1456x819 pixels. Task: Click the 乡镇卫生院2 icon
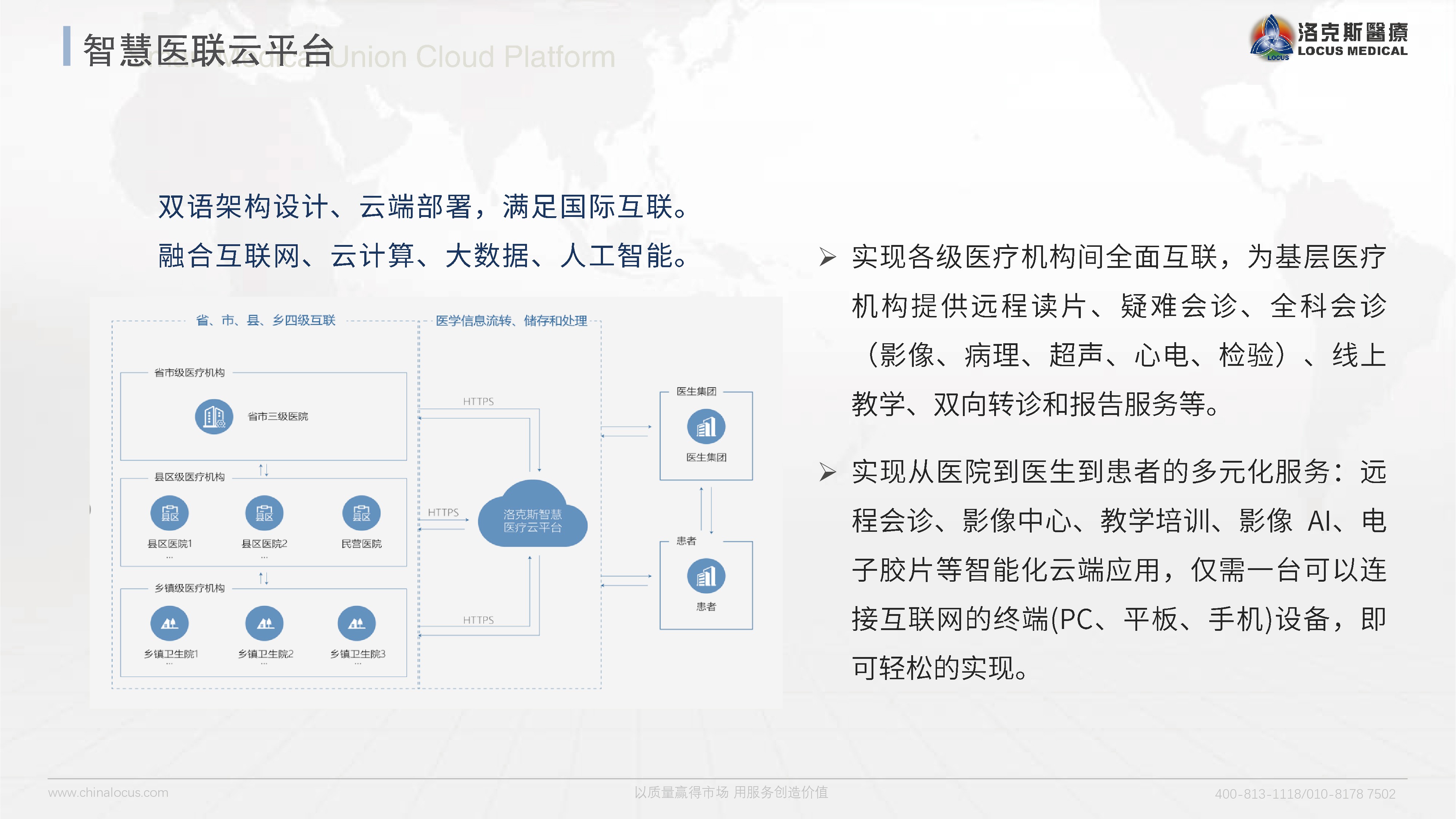coord(265,624)
